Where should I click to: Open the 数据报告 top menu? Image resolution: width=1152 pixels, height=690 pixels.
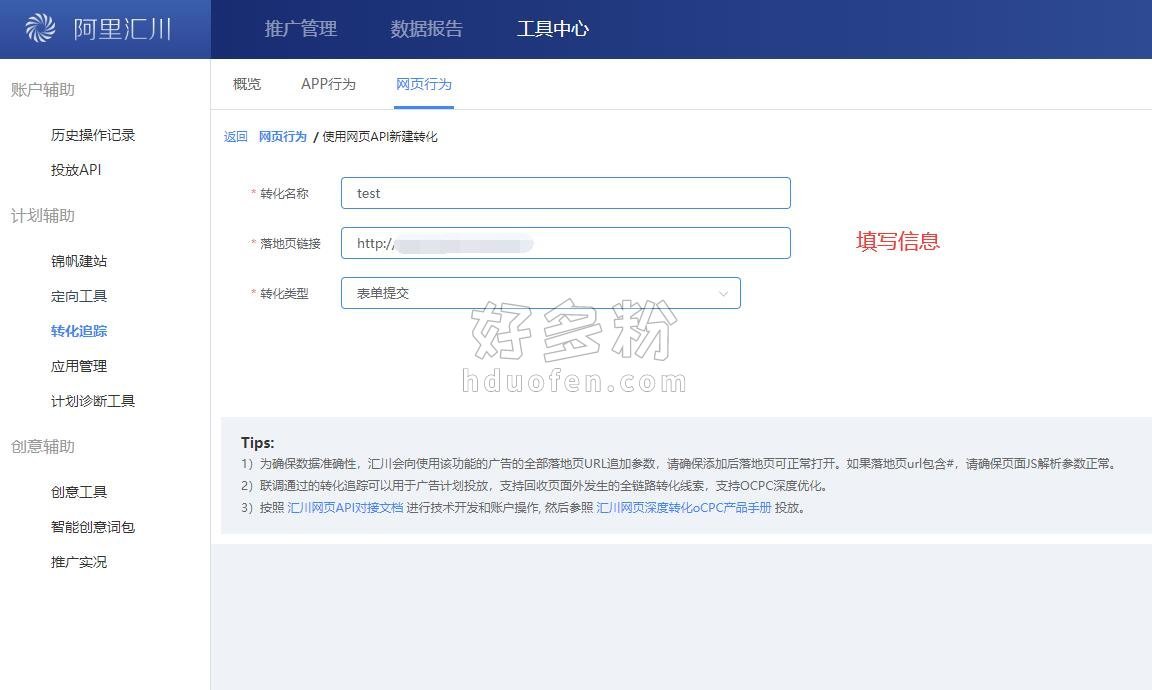426,29
